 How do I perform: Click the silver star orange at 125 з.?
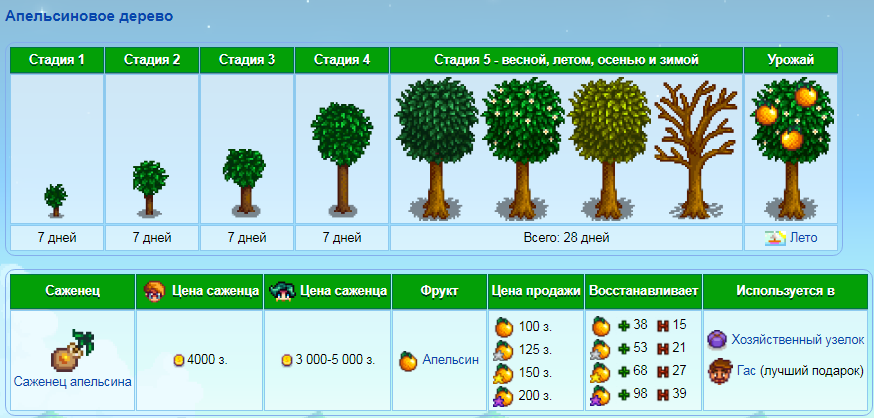pyautogui.click(x=504, y=350)
